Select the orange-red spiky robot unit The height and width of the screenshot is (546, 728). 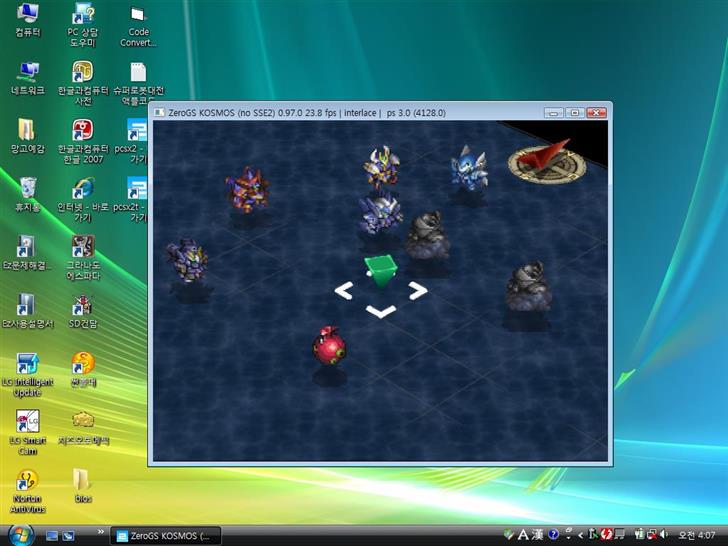coord(247,190)
